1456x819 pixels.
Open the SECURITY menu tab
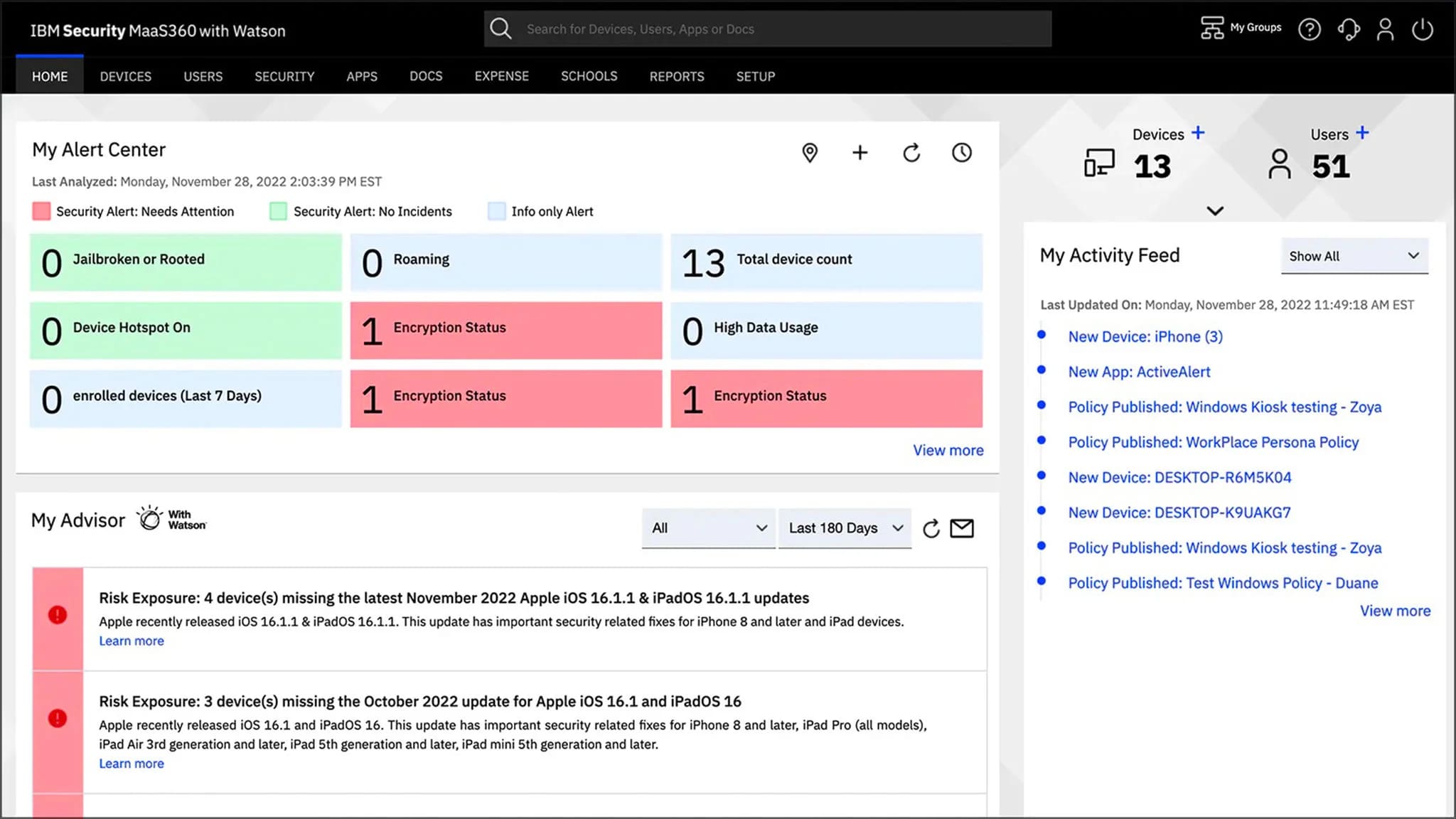[x=284, y=76]
